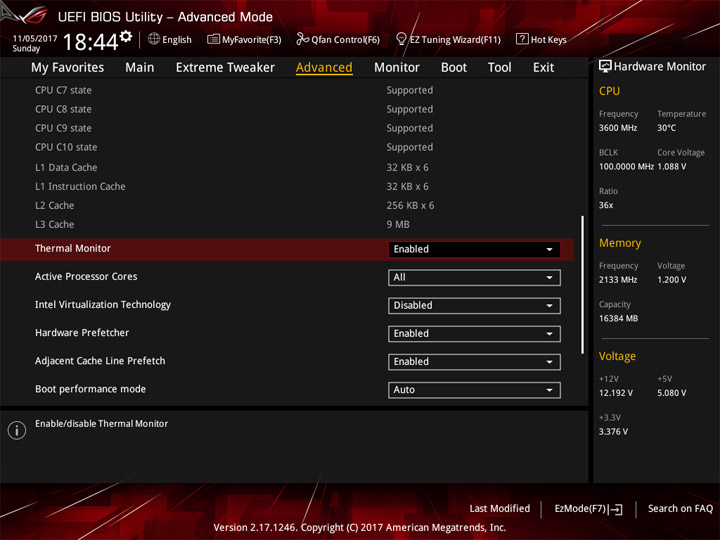Viewport: 720px width, 540px height.
Task: Click the EzMode exit arrow icon
Action: point(616,509)
